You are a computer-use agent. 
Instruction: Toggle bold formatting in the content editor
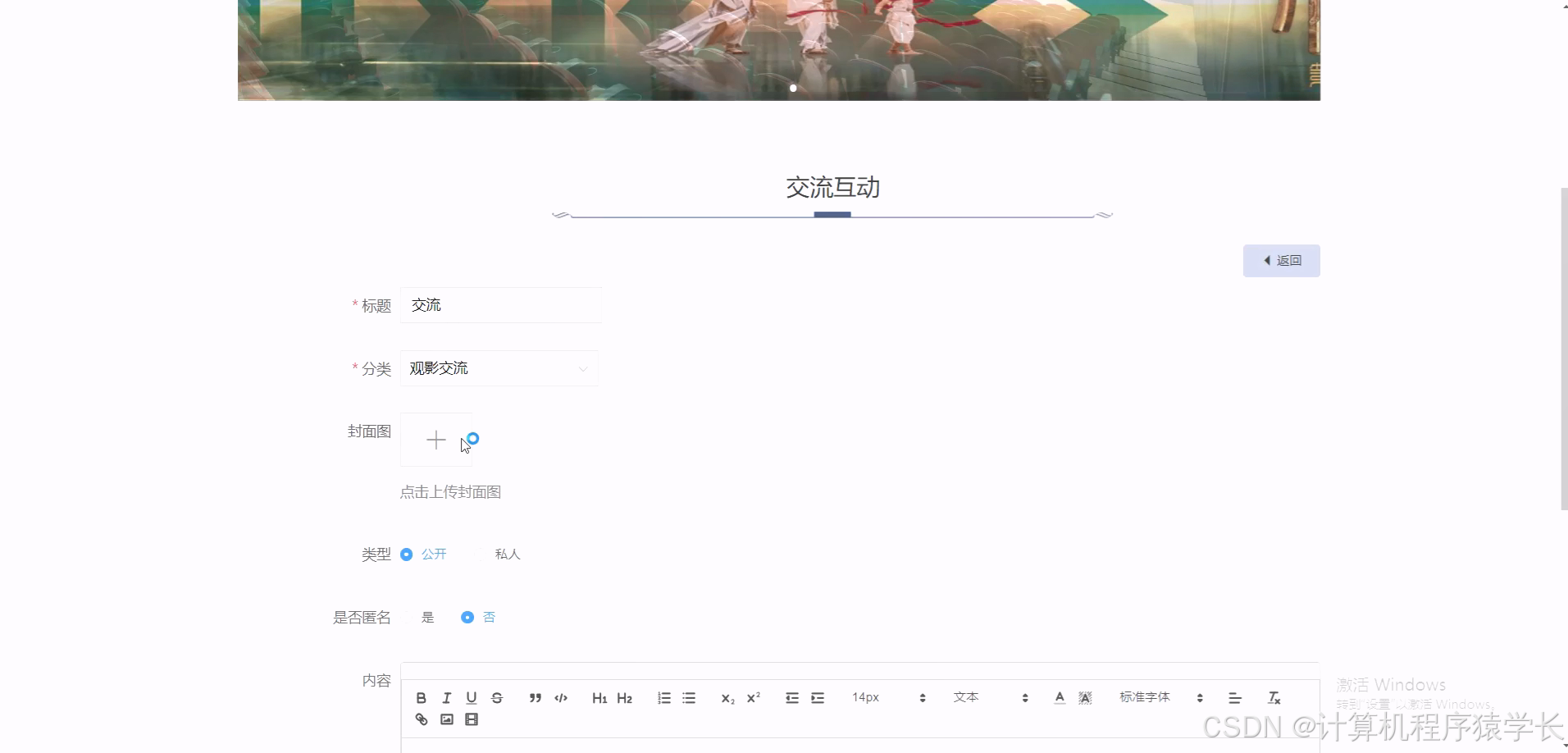tap(422, 697)
